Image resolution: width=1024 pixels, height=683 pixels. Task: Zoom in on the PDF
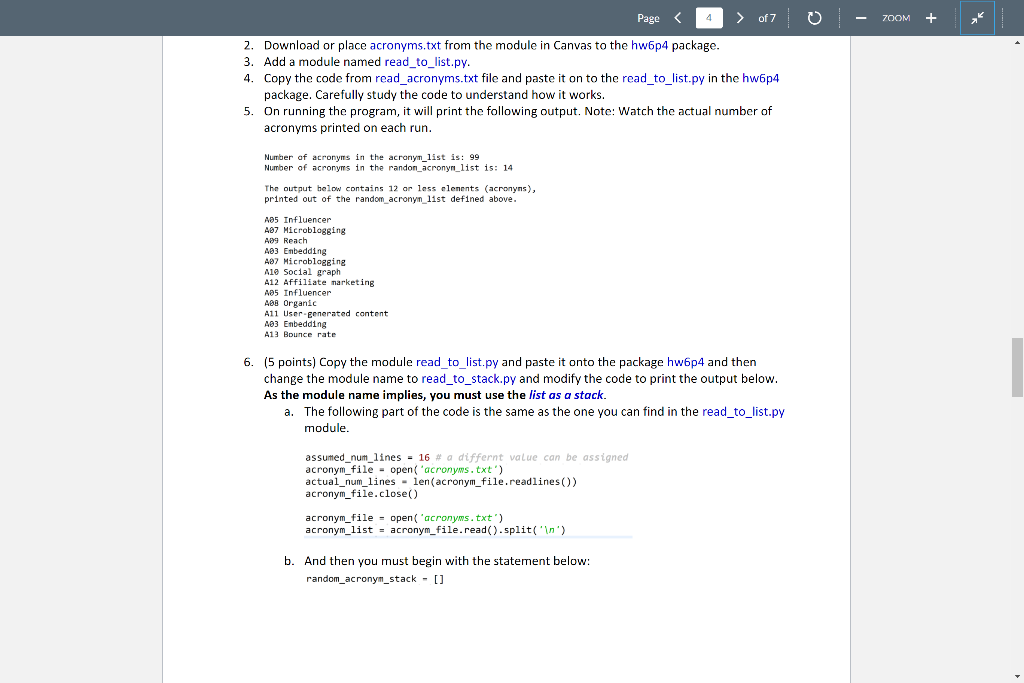click(931, 17)
